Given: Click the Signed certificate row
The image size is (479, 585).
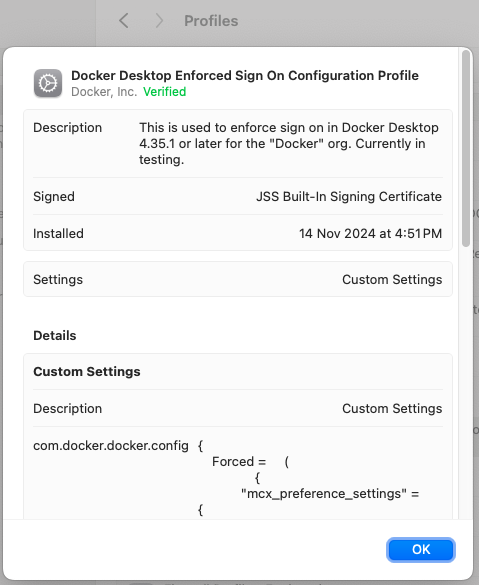Looking at the screenshot, I should (x=238, y=196).
